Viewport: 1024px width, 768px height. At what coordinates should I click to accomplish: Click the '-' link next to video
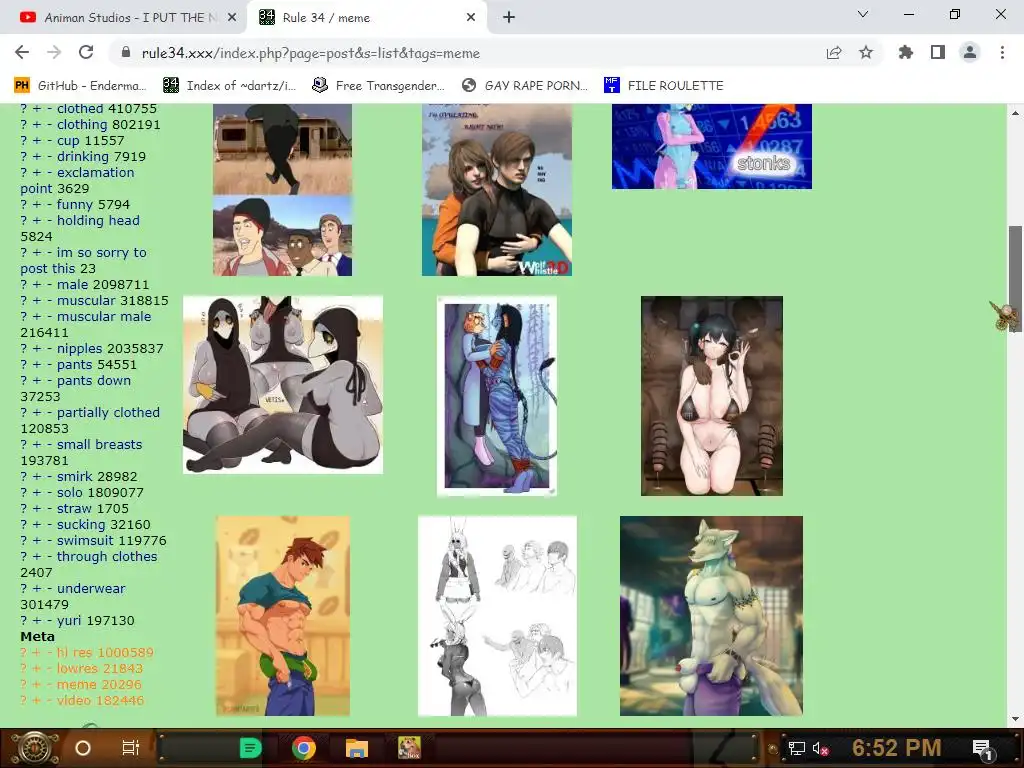click(49, 700)
